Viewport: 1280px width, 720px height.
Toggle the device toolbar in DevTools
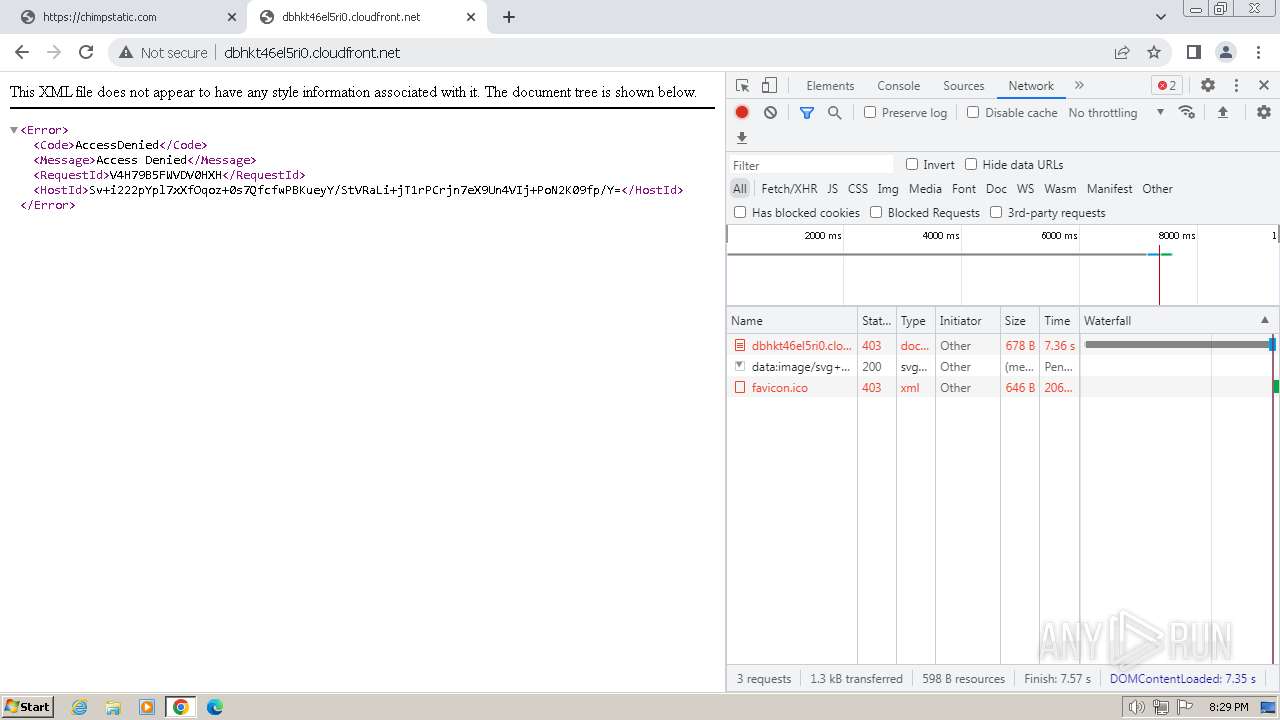point(769,85)
